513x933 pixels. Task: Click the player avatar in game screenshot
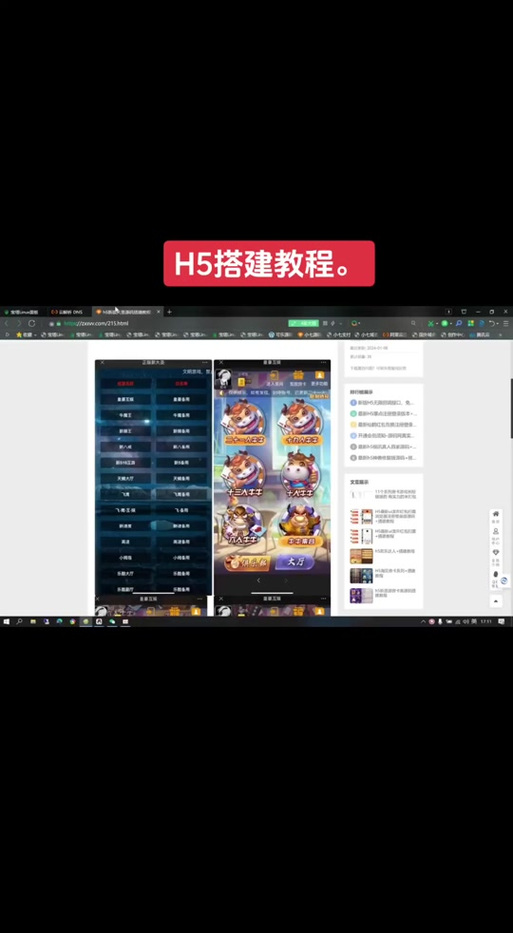(x=224, y=377)
